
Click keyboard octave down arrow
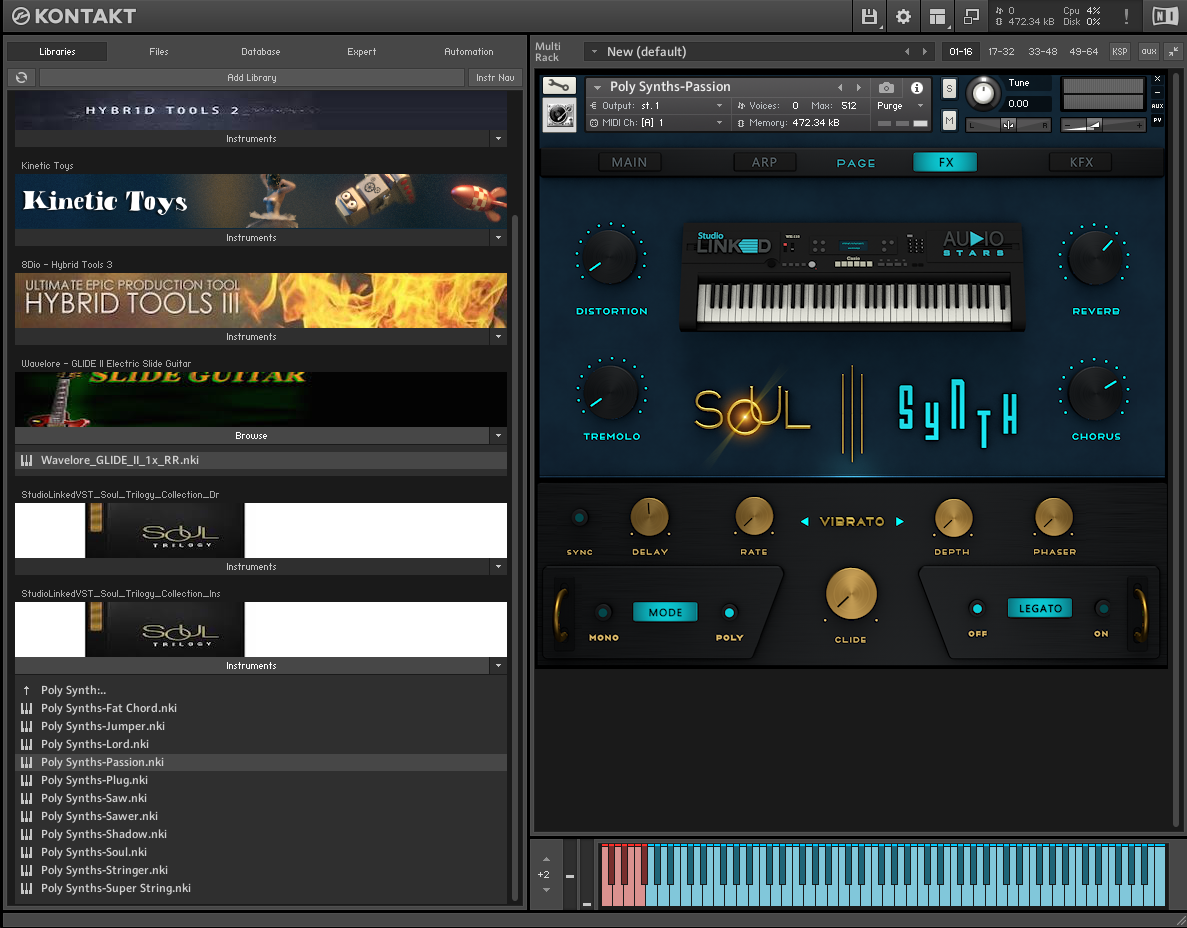pos(547,889)
